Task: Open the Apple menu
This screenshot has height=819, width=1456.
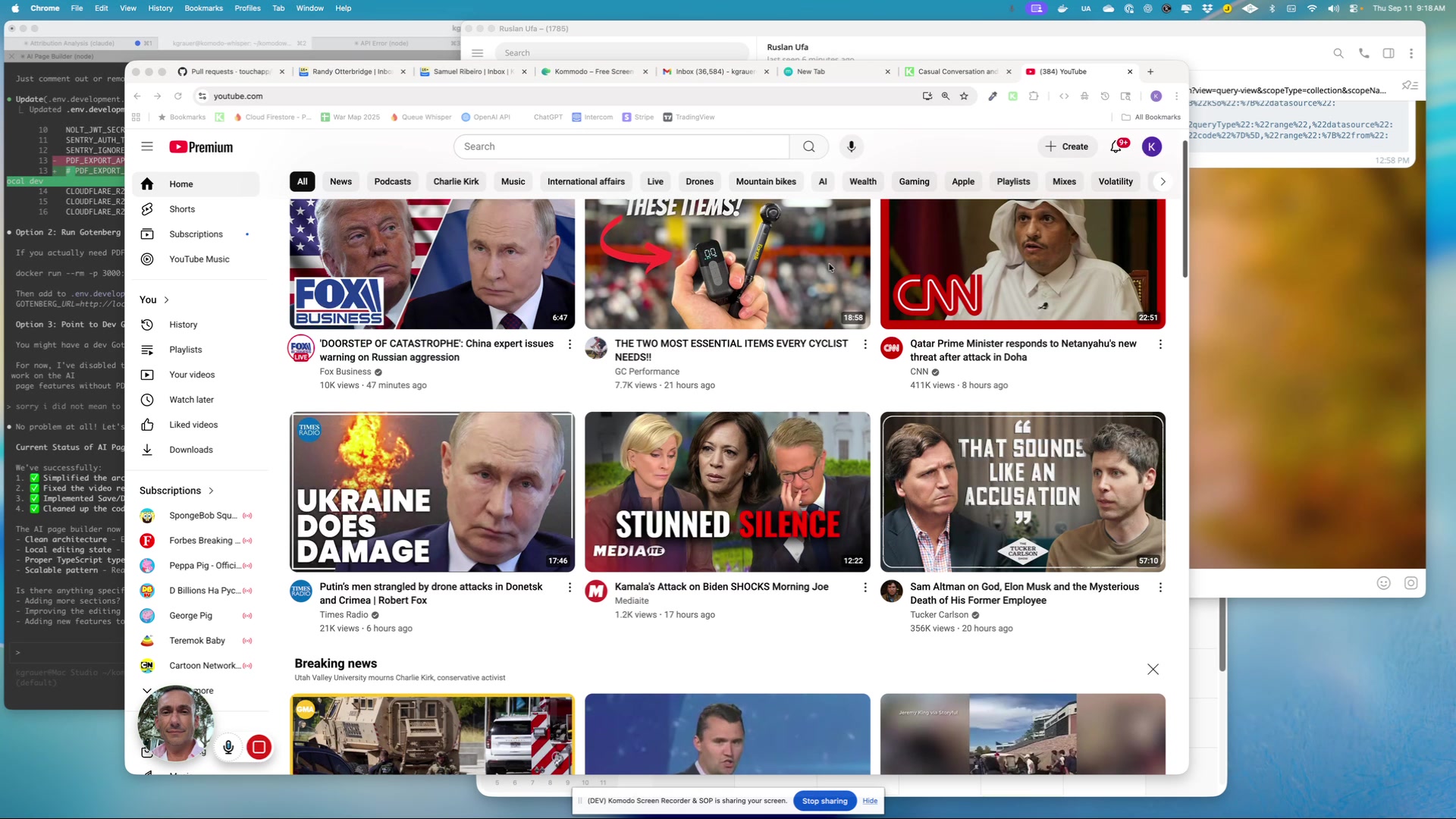Action: tap(14, 8)
